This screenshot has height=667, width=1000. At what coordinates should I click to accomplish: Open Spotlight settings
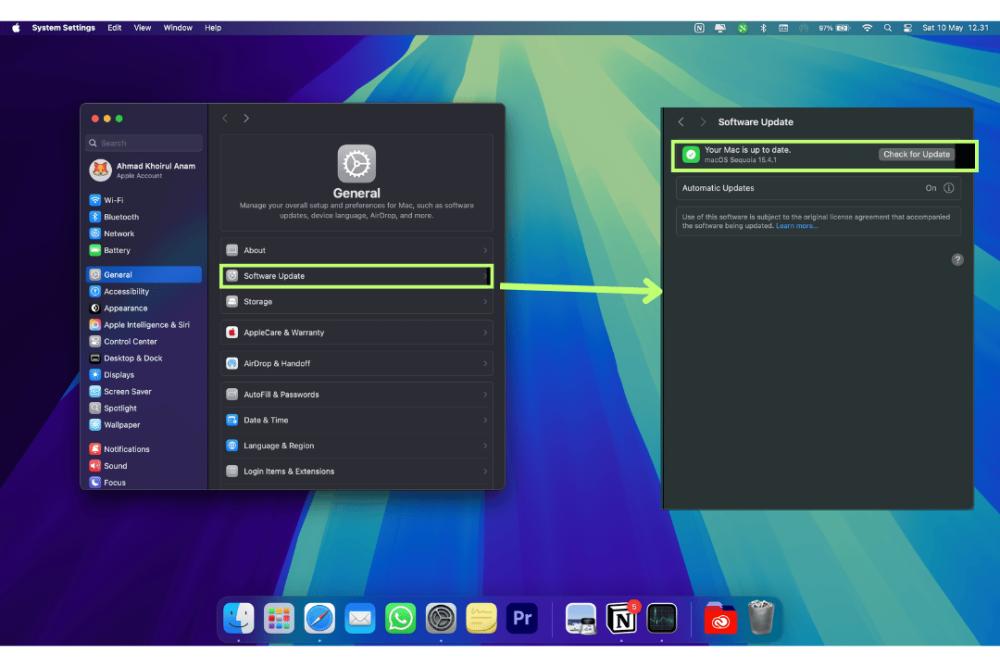[143, 408]
